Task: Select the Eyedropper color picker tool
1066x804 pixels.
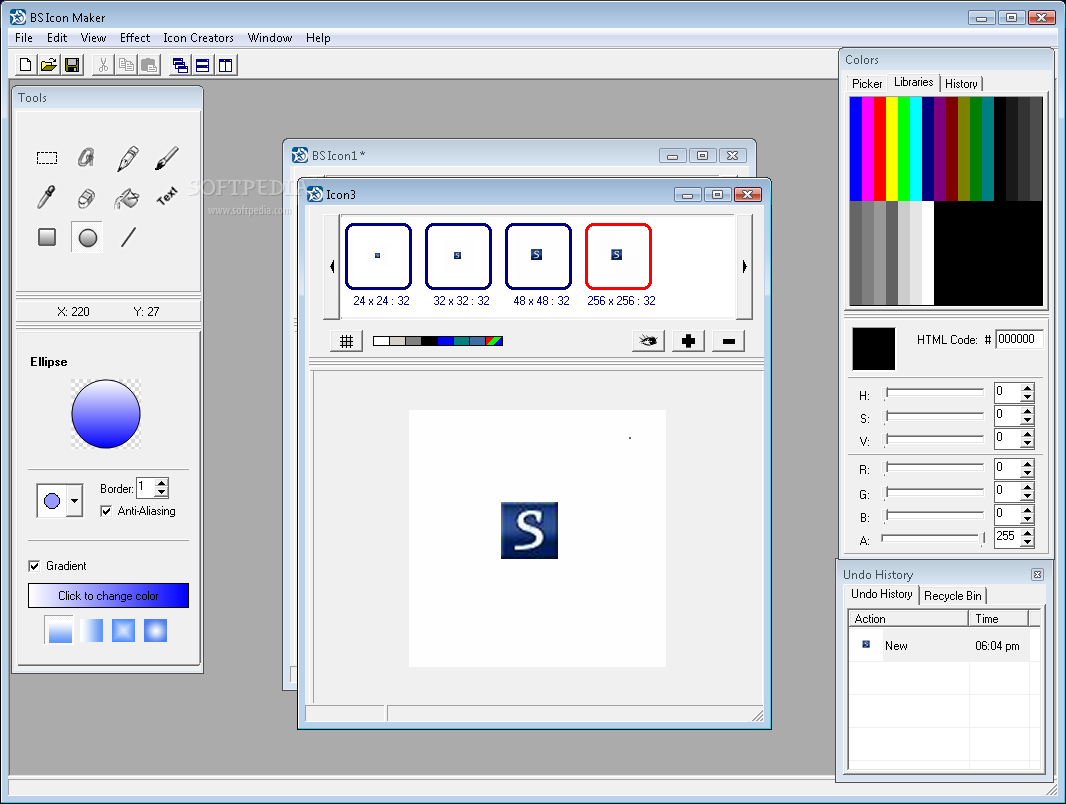Action: click(x=47, y=198)
